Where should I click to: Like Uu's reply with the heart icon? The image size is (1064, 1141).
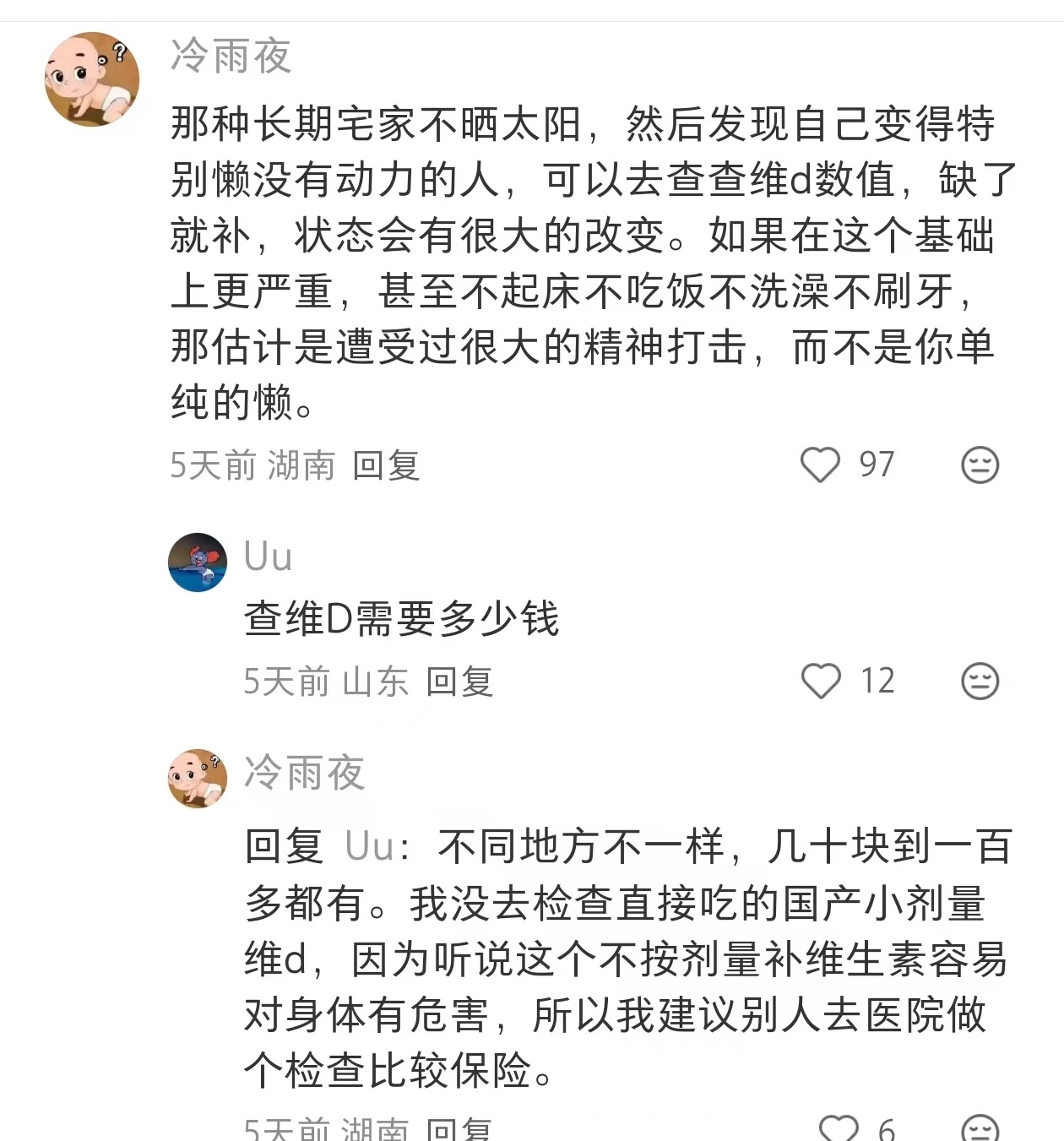pos(821,681)
